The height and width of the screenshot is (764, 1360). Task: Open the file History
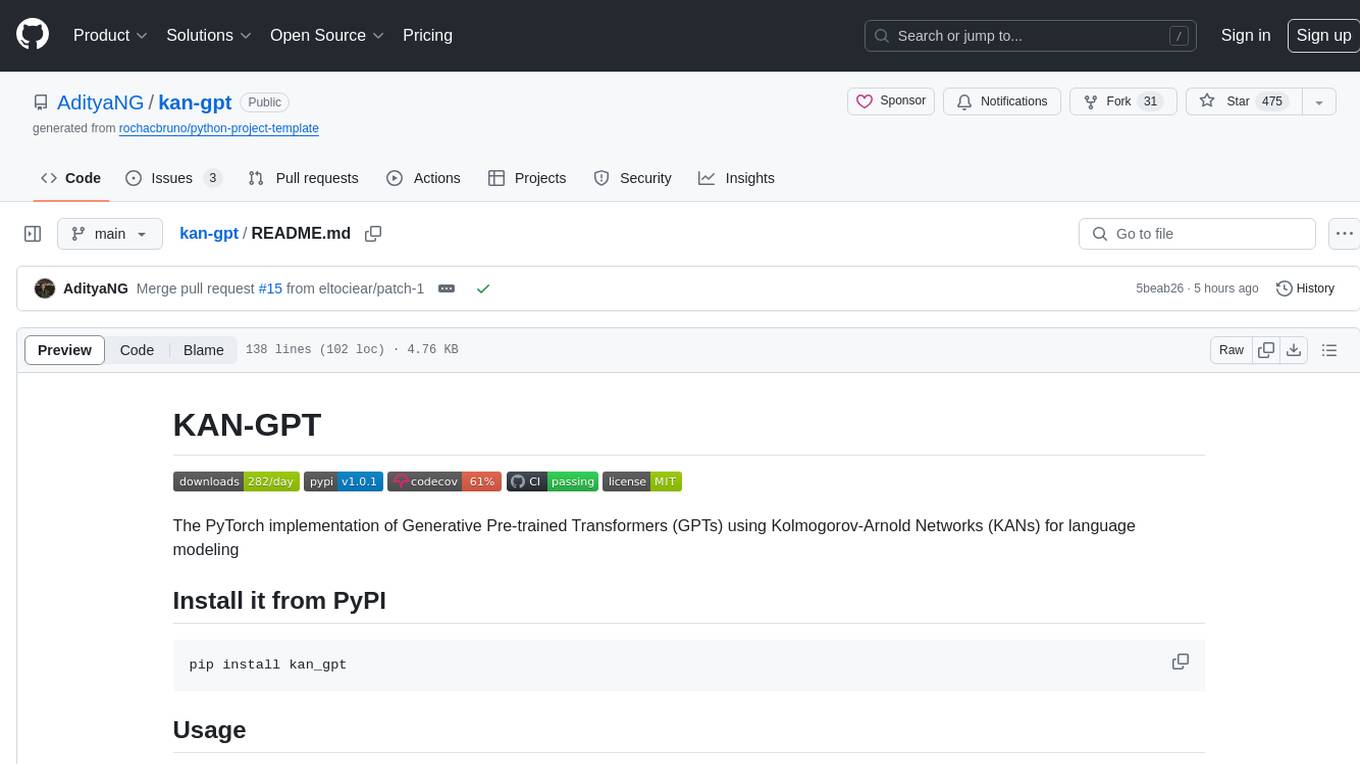(x=1305, y=288)
